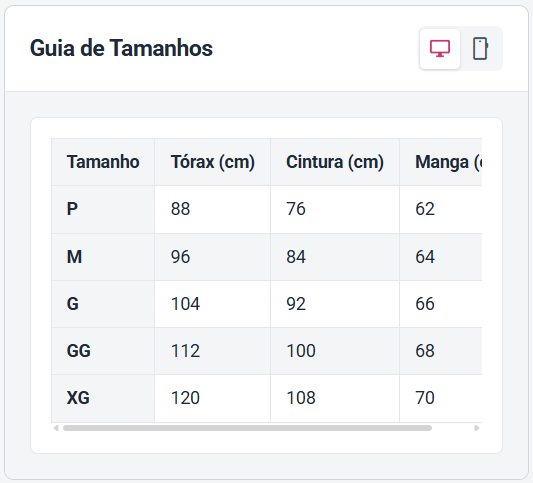
Task: Click the Cintura value 84 cell
Action: pyautogui.click(x=335, y=257)
